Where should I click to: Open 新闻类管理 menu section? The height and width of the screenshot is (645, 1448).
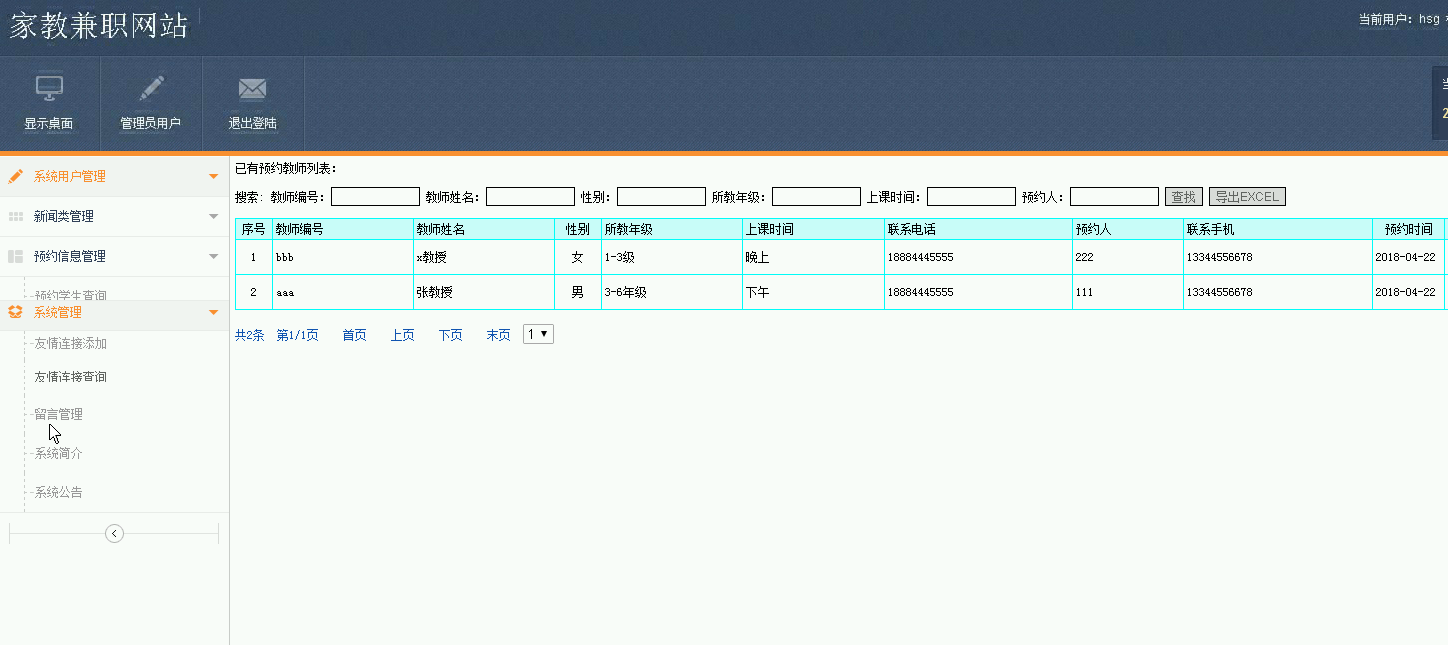pos(114,216)
